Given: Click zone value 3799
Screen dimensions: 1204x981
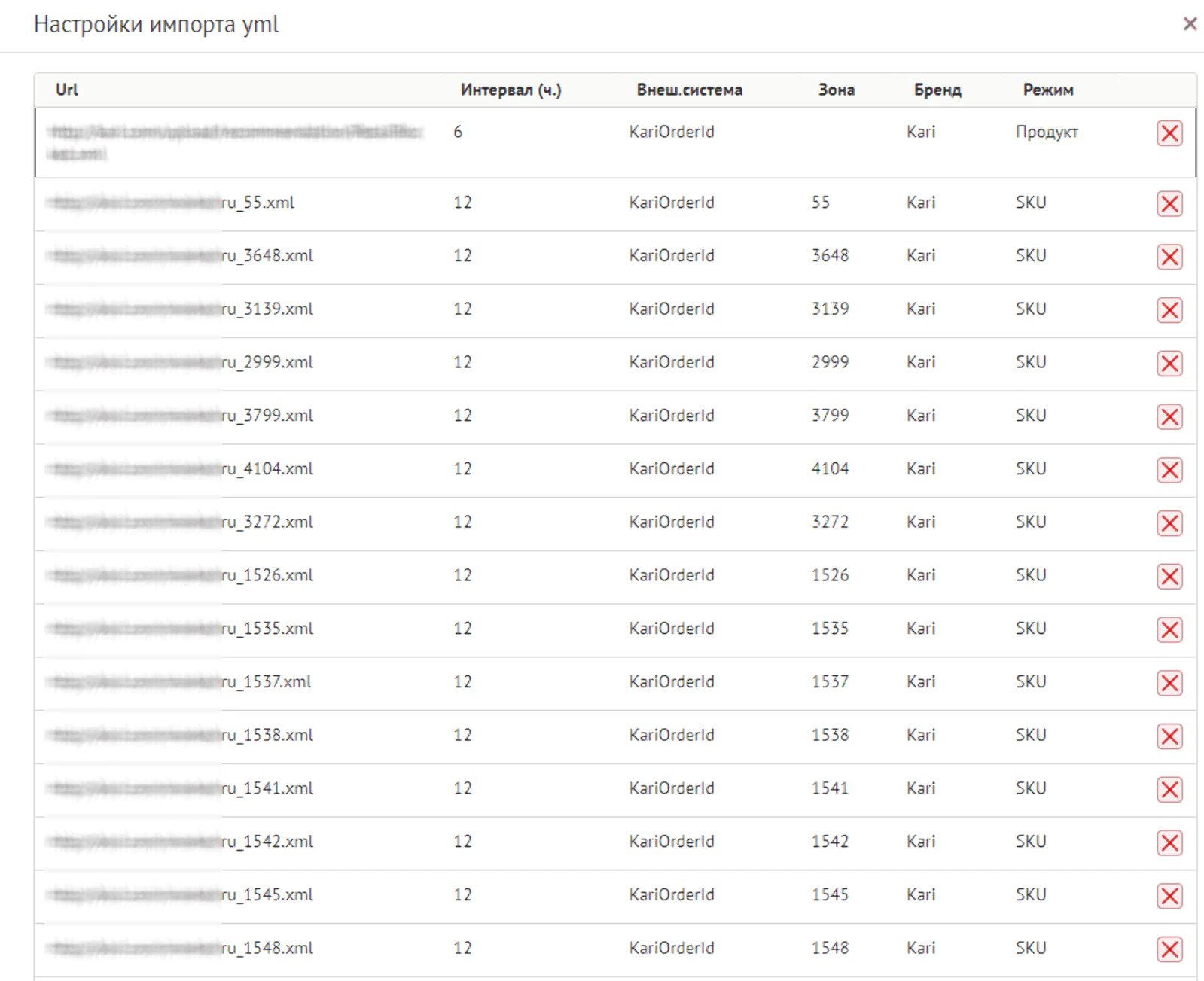Looking at the screenshot, I should (830, 416).
